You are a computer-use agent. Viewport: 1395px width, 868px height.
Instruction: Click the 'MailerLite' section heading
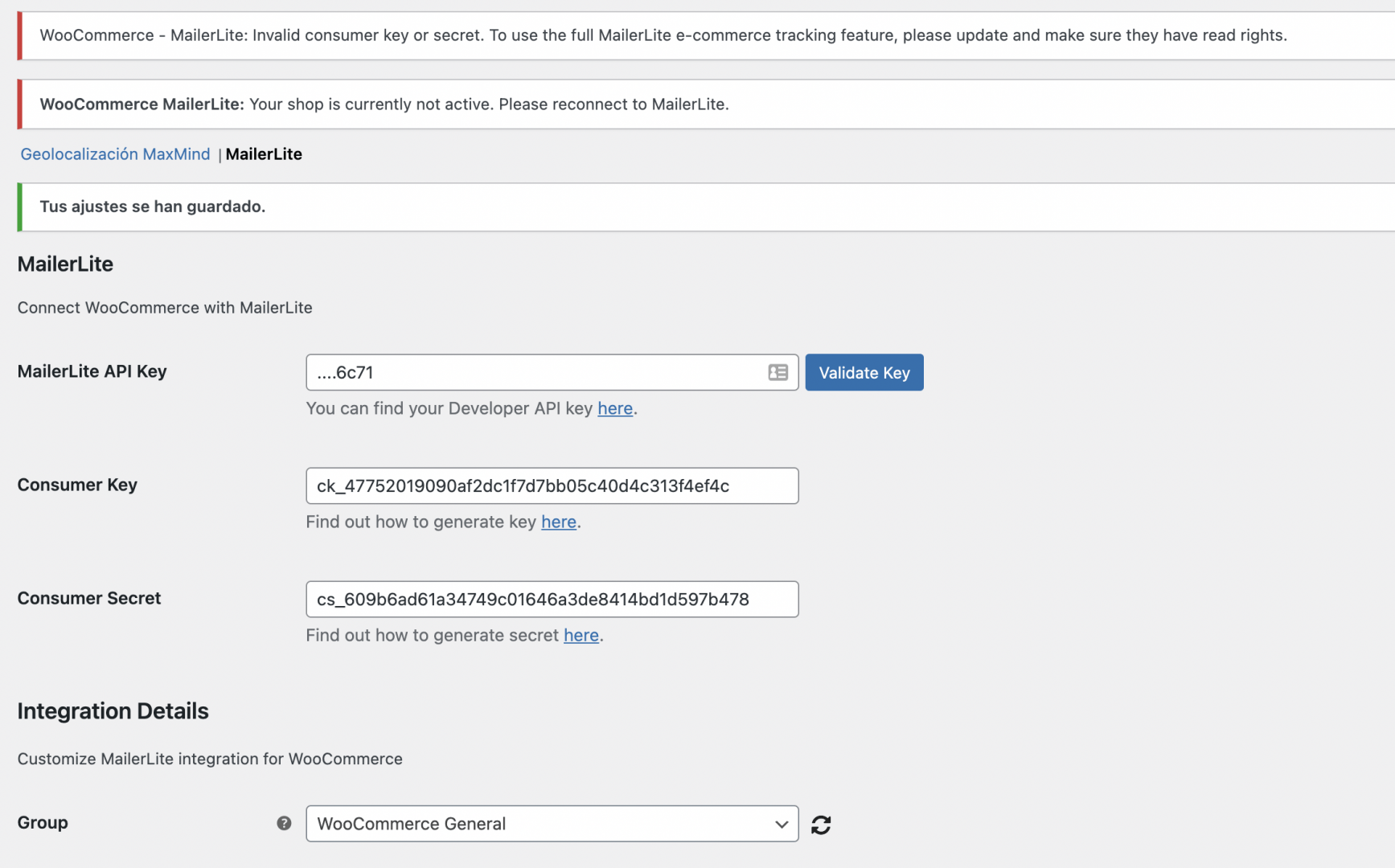click(x=65, y=264)
